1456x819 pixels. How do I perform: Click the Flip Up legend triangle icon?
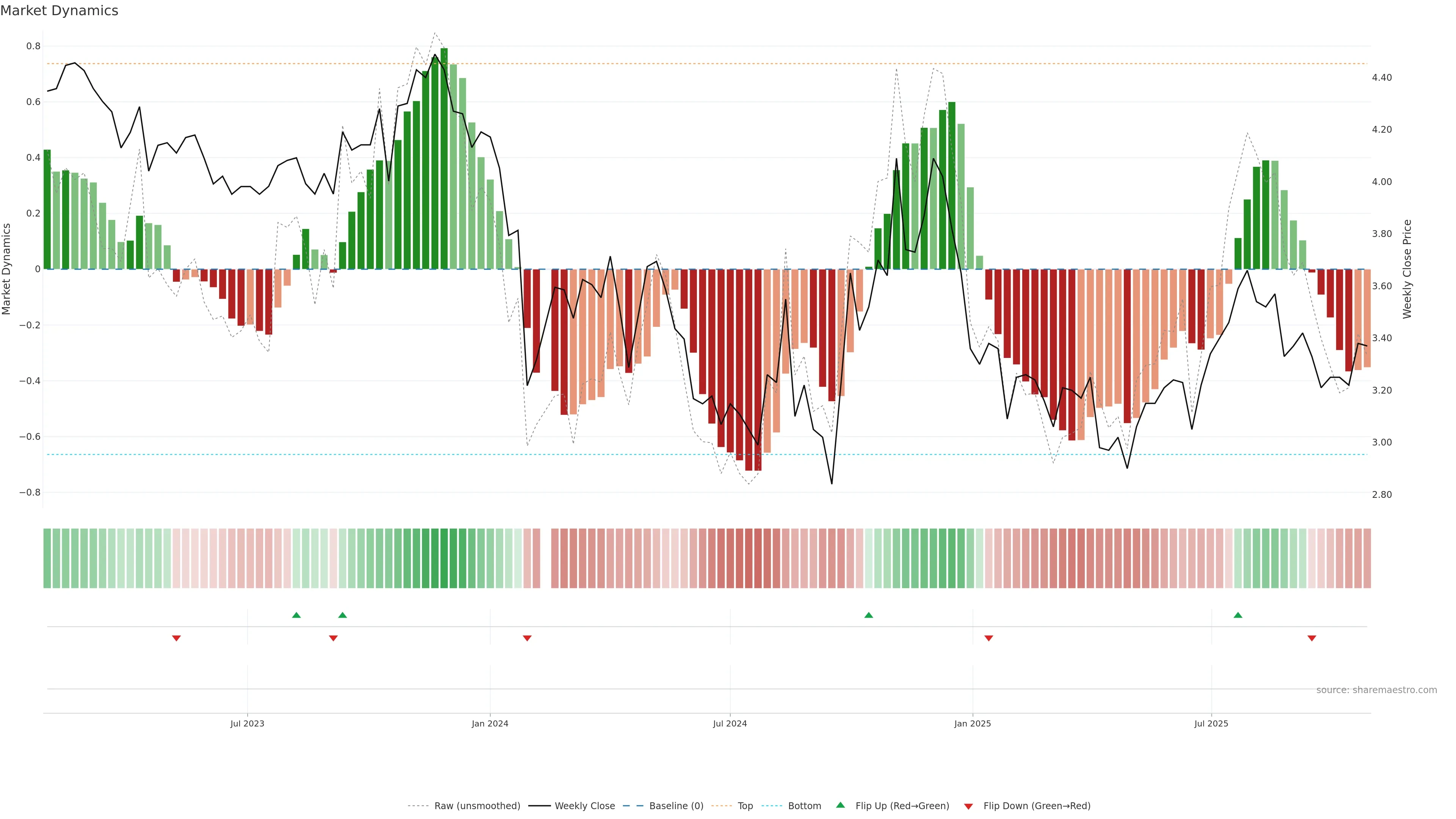[x=841, y=805]
